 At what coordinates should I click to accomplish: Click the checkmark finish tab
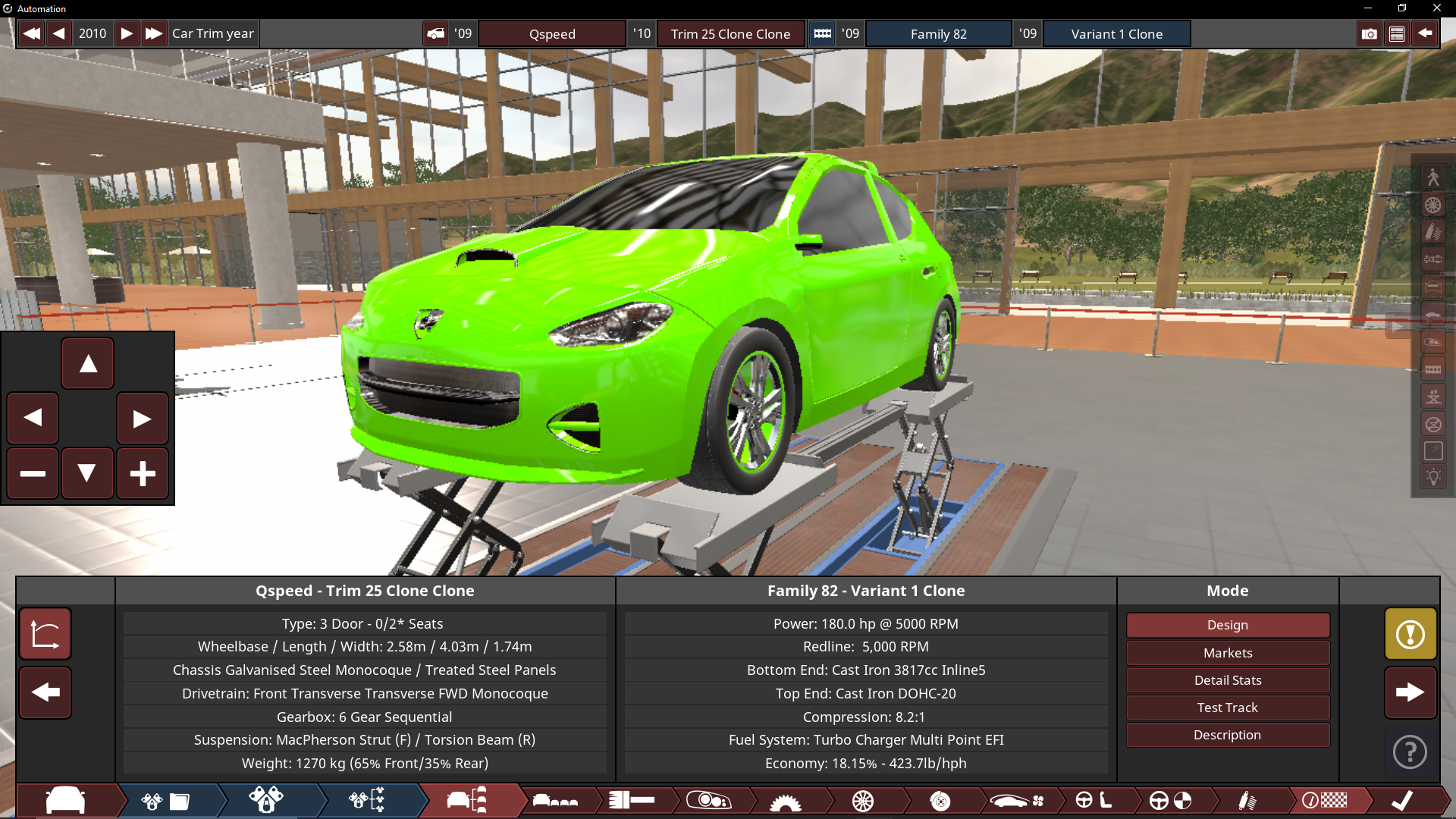pyautogui.click(x=1403, y=801)
